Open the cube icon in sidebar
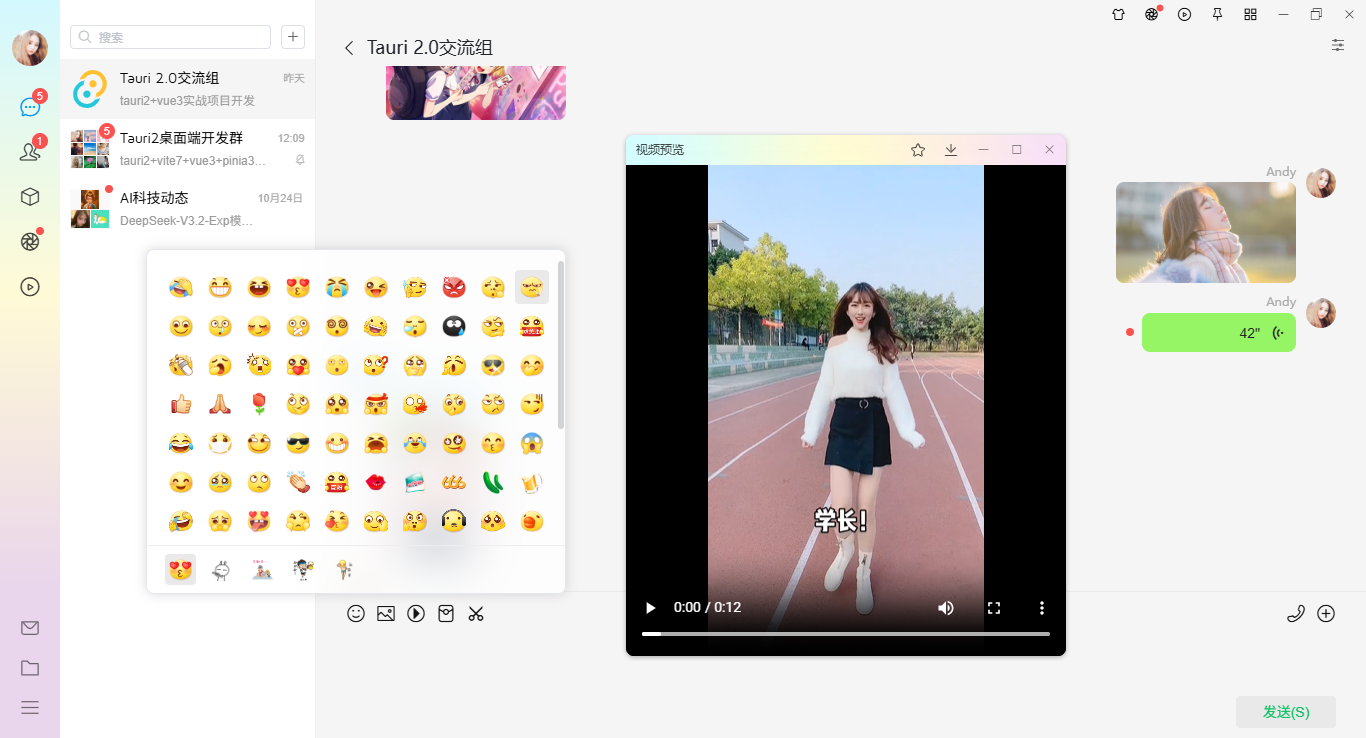1366x738 pixels. pos(30,197)
